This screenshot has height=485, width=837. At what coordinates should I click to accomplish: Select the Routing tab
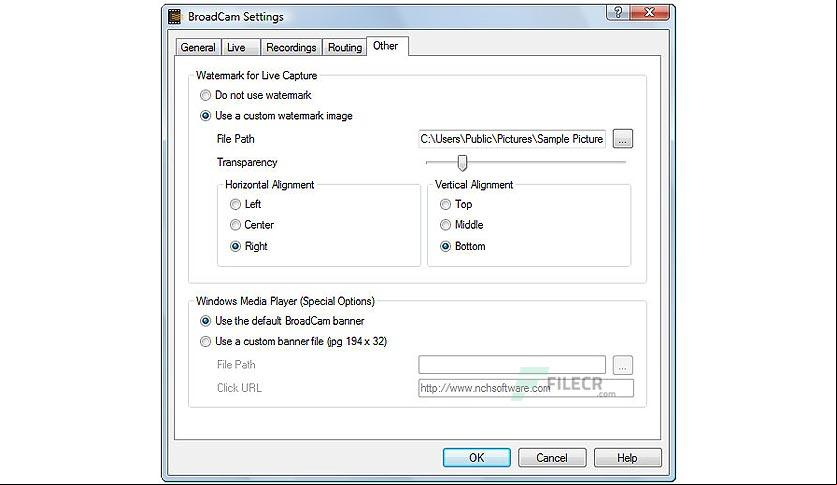[345, 47]
